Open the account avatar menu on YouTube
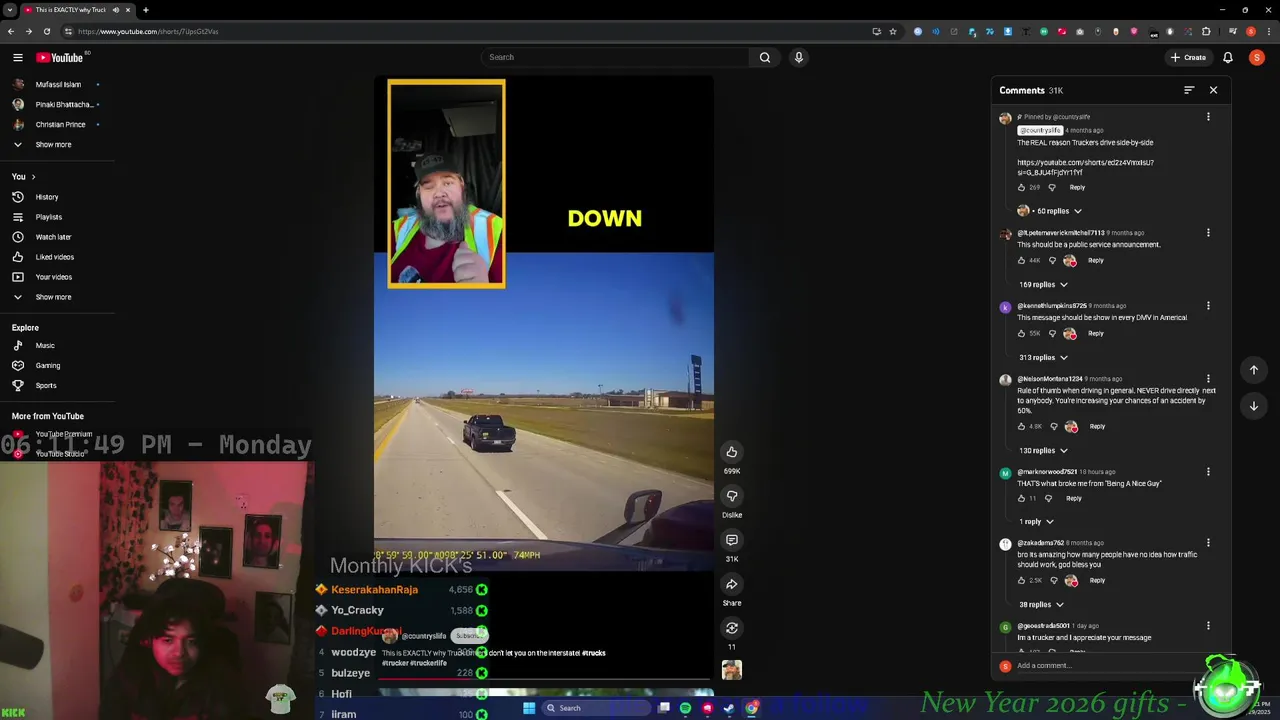This screenshot has width=1280, height=720. point(1257,57)
